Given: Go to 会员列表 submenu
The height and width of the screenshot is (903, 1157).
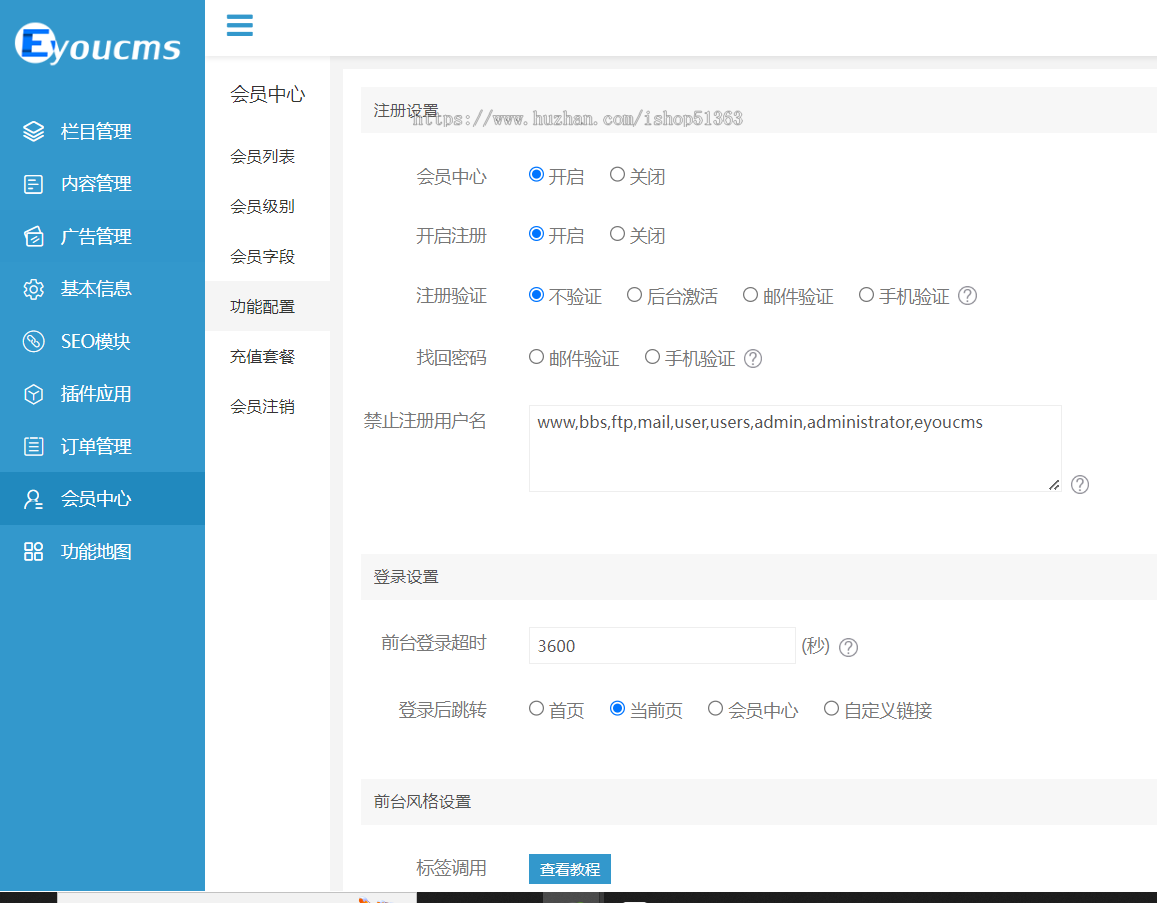Looking at the screenshot, I should coord(263,156).
